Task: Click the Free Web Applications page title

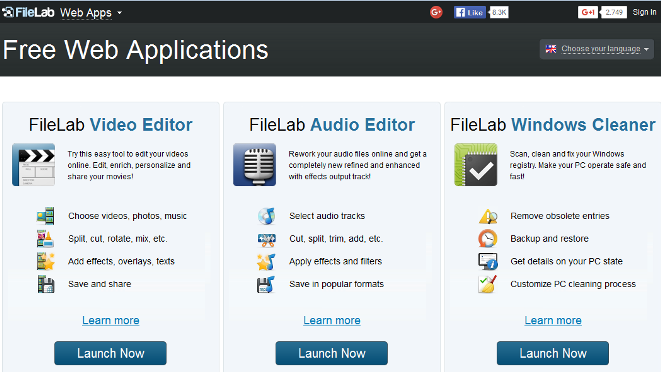Action: click(x=135, y=50)
